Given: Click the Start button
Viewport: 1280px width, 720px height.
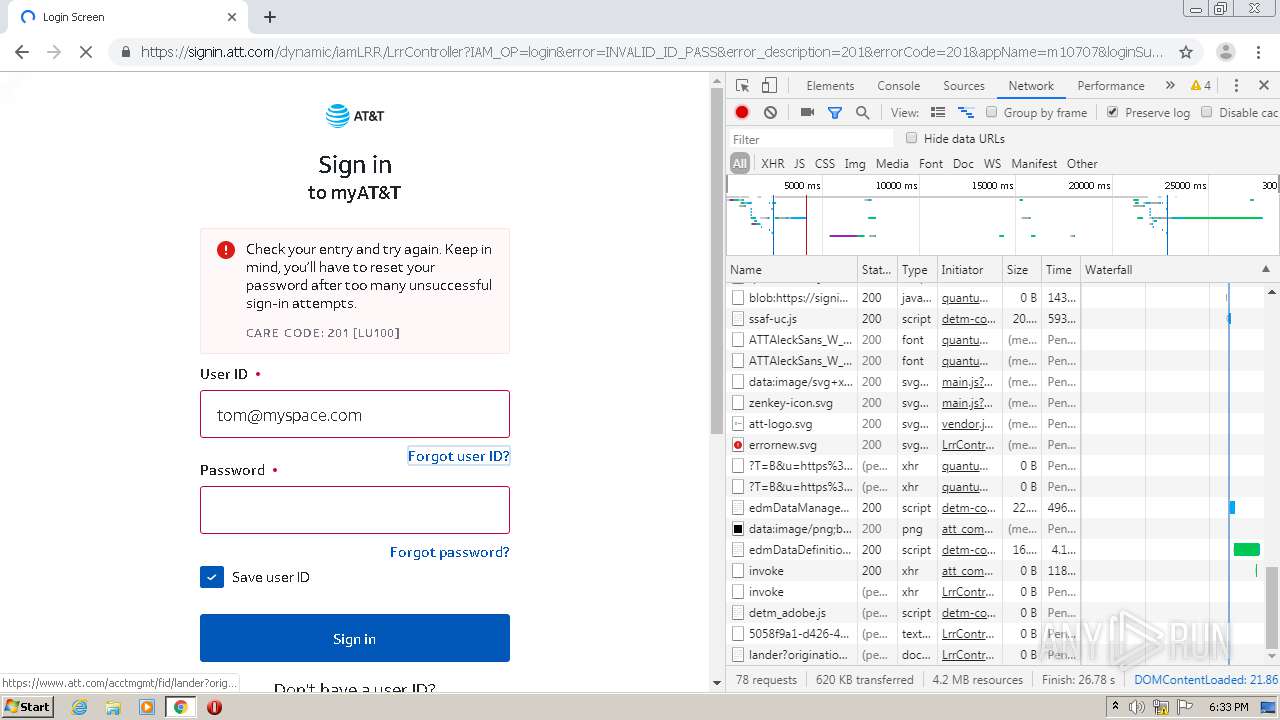Looking at the screenshot, I should [28, 707].
